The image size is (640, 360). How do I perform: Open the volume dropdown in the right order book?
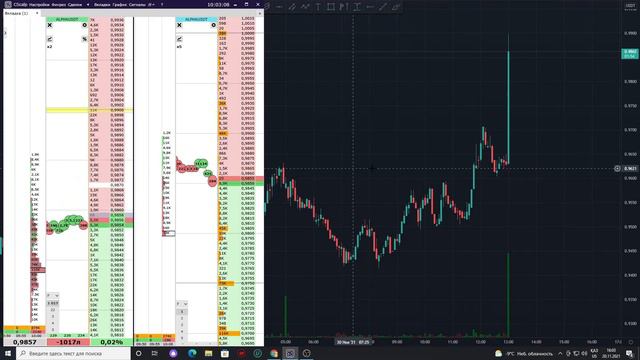pyautogui.click(x=182, y=304)
